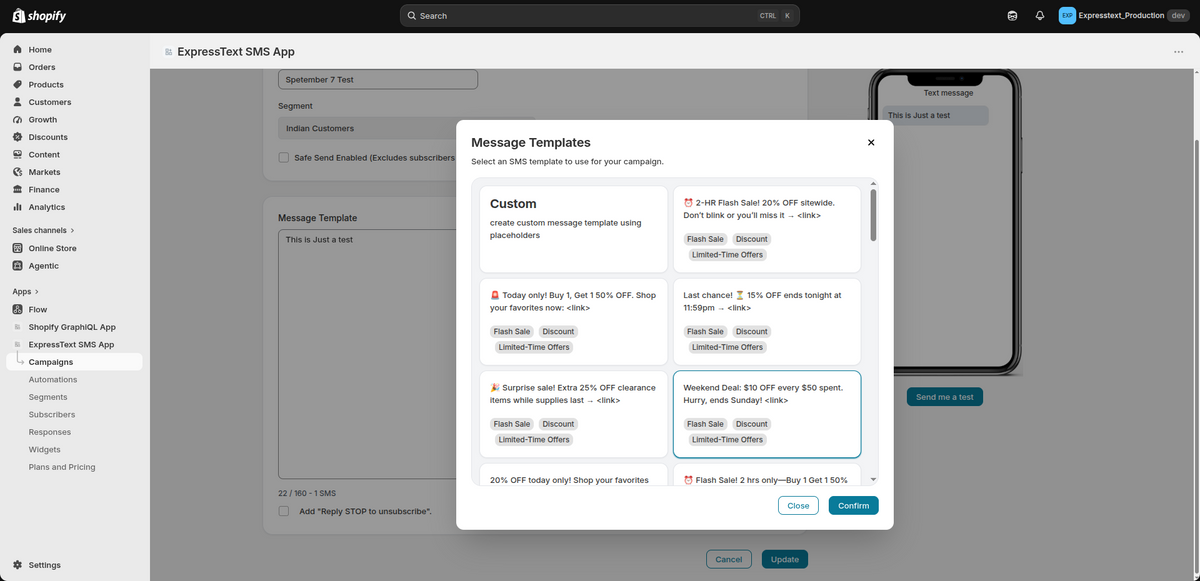Click the Send me a test button
The width and height of the screenshot is (1200, 581).
[x=945, y=397]
